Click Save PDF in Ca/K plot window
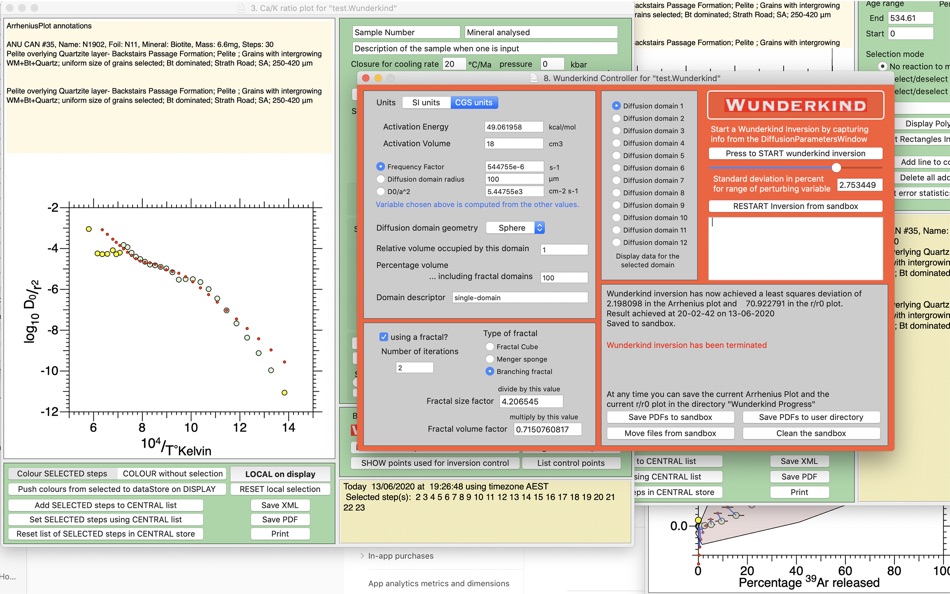Image resolution: width=950 pixels, height=594 pixels. 280,519
